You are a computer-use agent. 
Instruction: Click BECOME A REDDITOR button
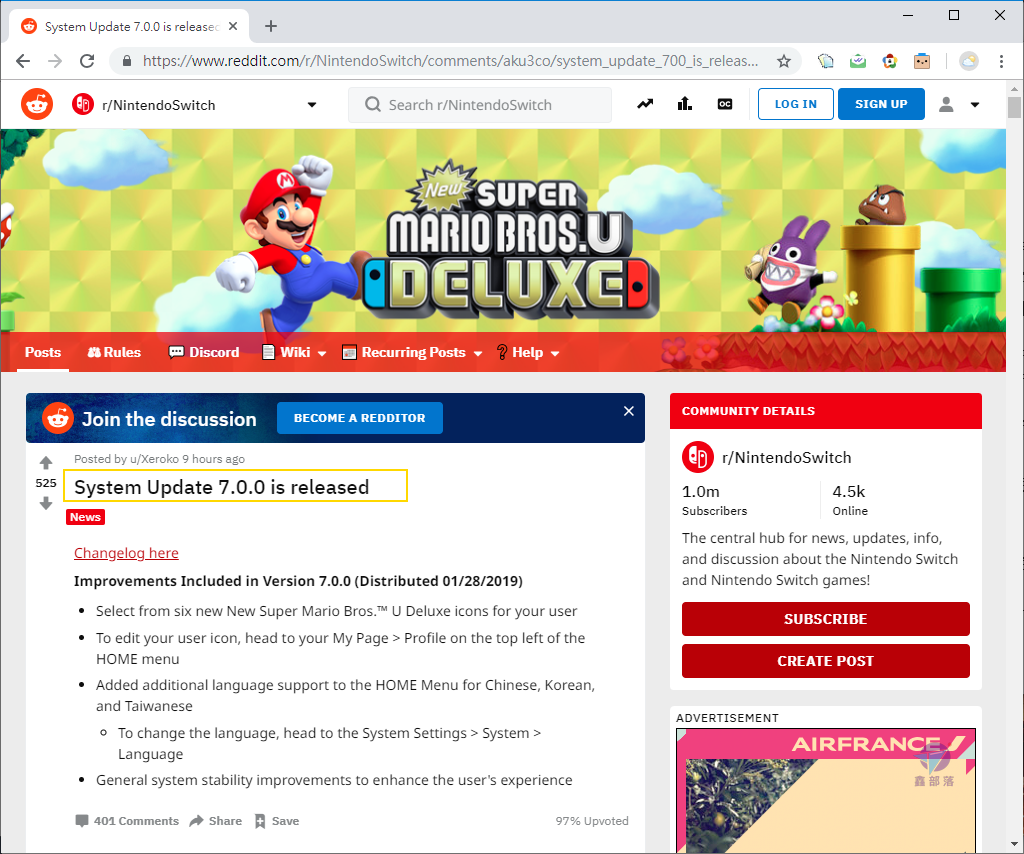[x=360, y=418]
